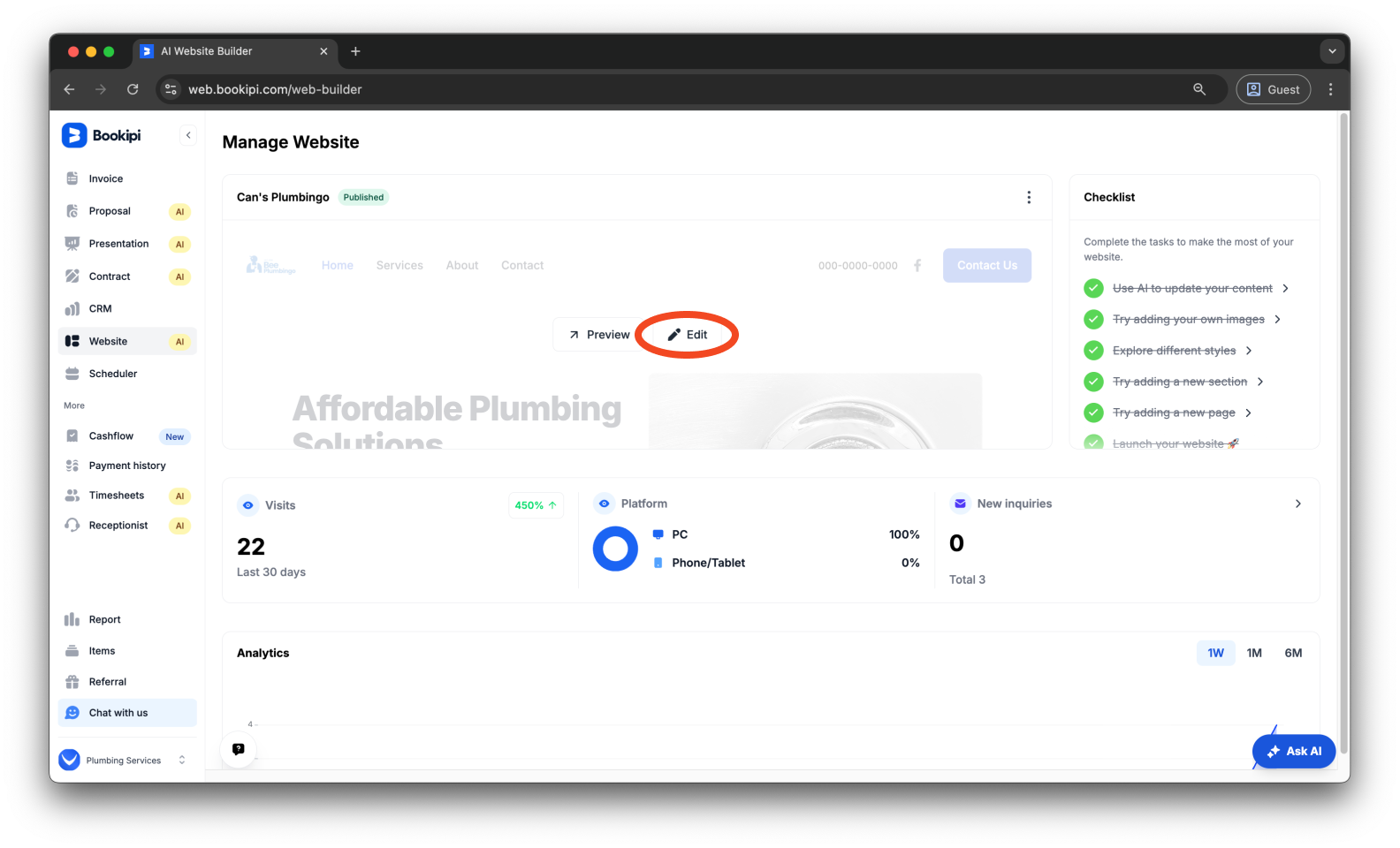
Task: Toggle the 'Use AI to update your content' check
Action: (1093, 288)
